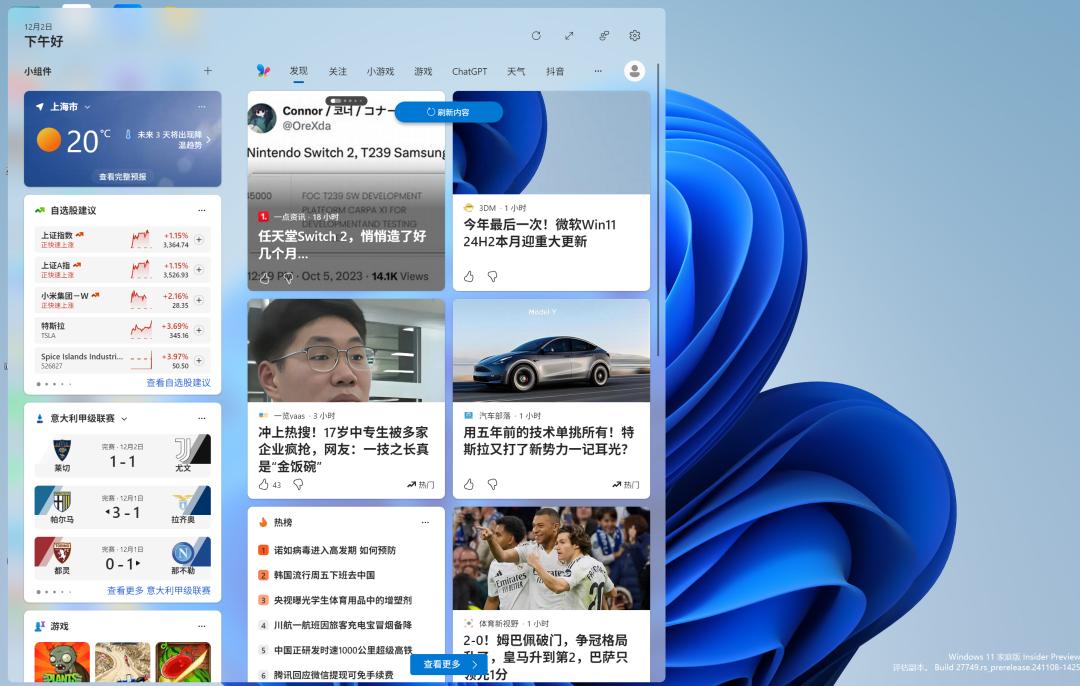Screen dimensions: 1080x686
Task: Open the Tesla Model Y article image
Action: coord(552,351)
